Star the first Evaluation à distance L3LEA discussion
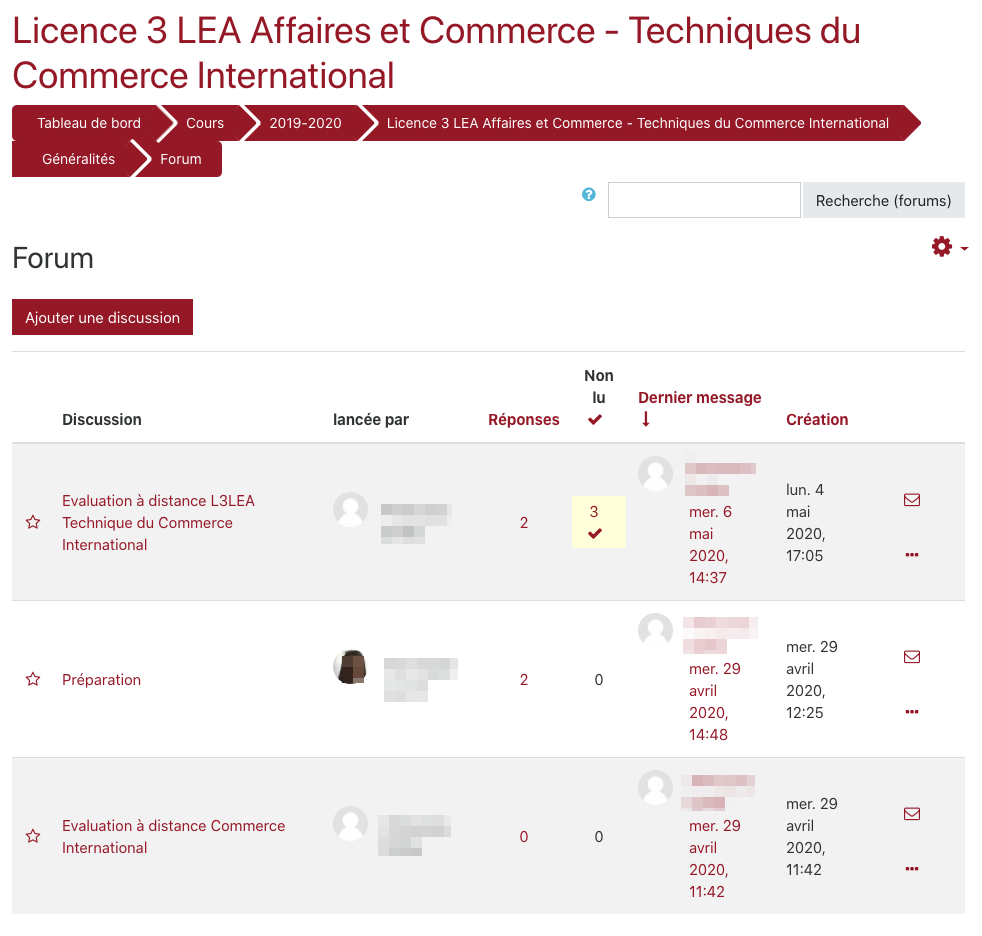The height and width of the screenshot is (936, 982). click(x=33, y=523)
